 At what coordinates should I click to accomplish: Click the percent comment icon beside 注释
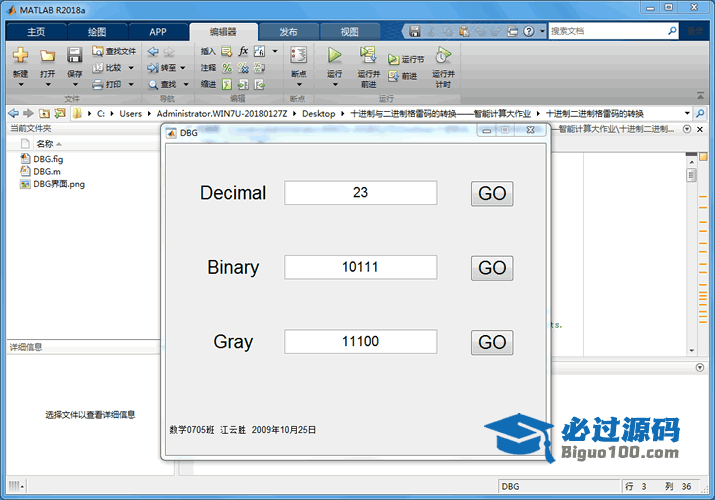(227, 68)
